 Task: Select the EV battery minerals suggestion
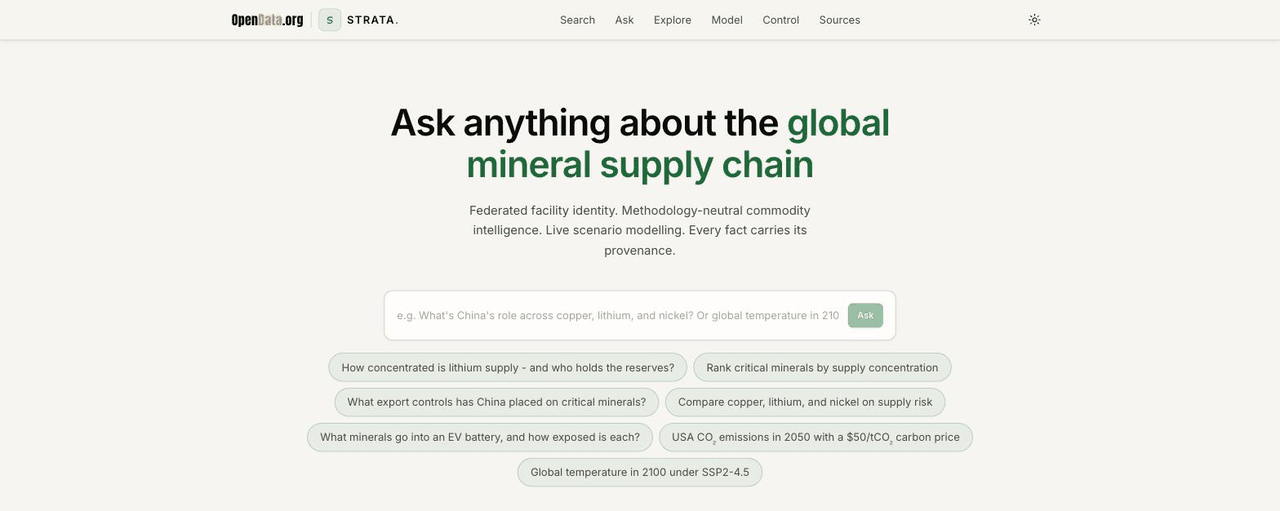480,437
